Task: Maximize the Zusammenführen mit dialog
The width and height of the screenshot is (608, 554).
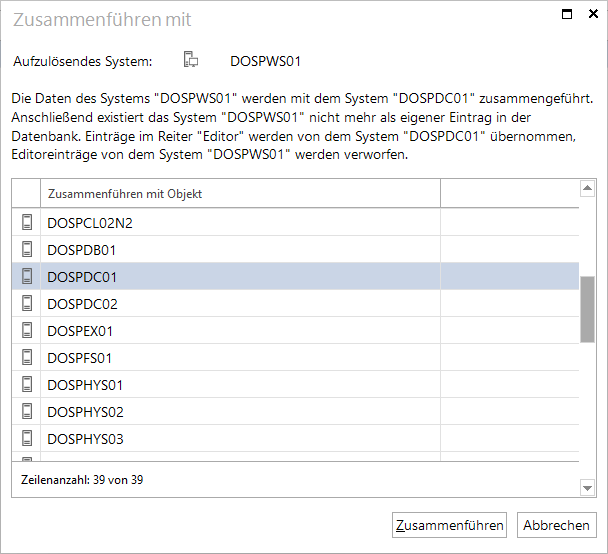Action: (567, 14)
